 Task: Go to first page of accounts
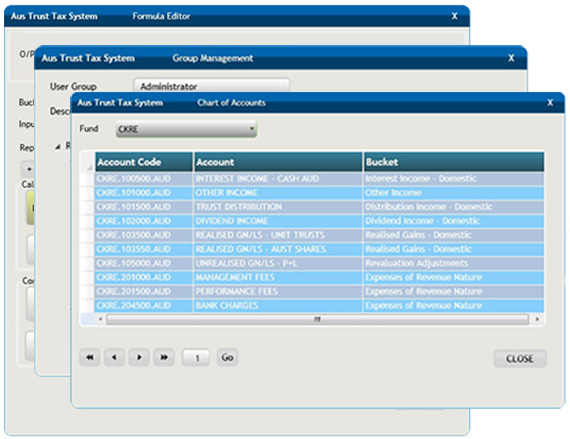[89, 358]
